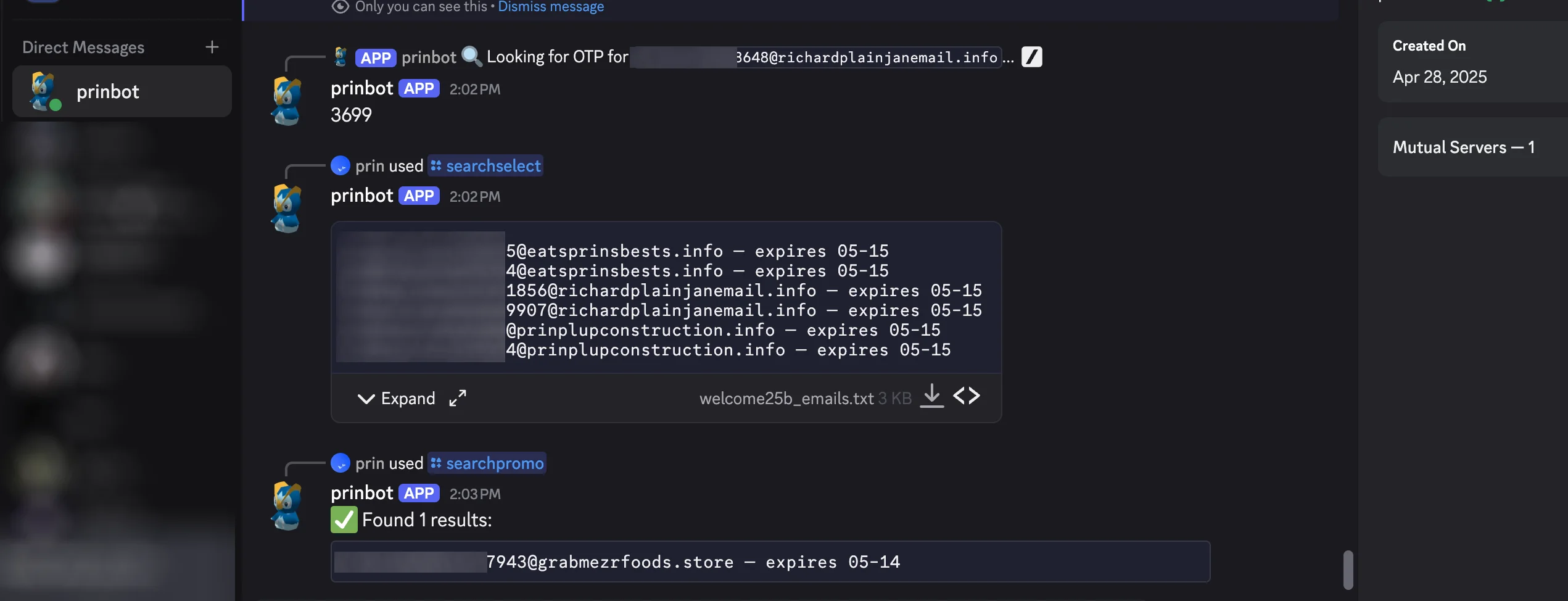This screenshot has height=601, width=1568.
Task: Open the searchpromo command reference
Action: click(x=487, y=463)
